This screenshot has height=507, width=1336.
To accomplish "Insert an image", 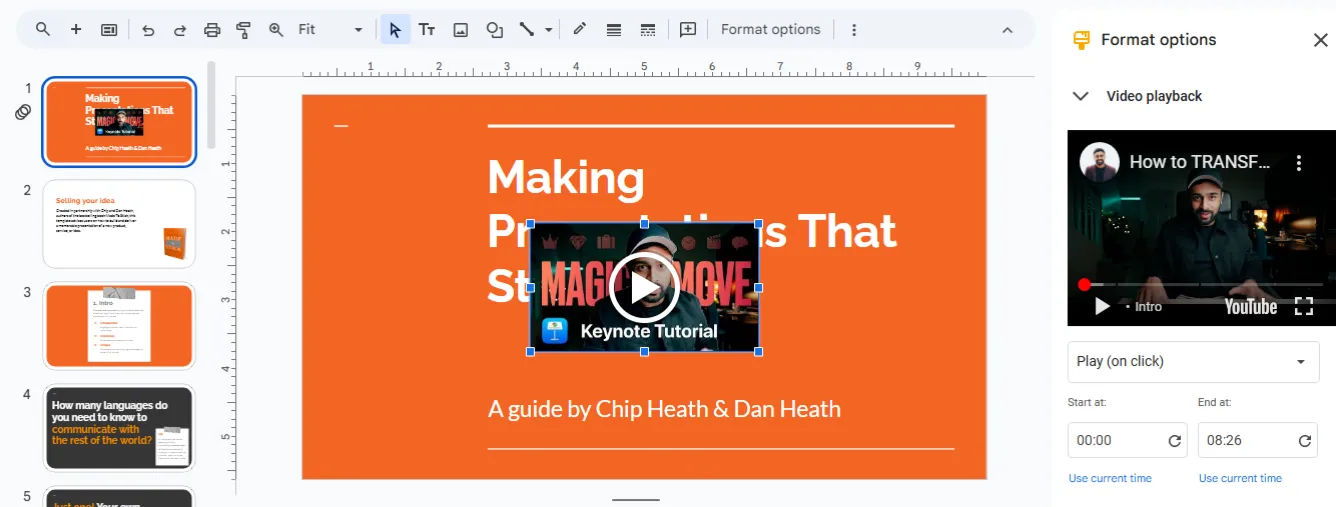I will click(461, 30).
